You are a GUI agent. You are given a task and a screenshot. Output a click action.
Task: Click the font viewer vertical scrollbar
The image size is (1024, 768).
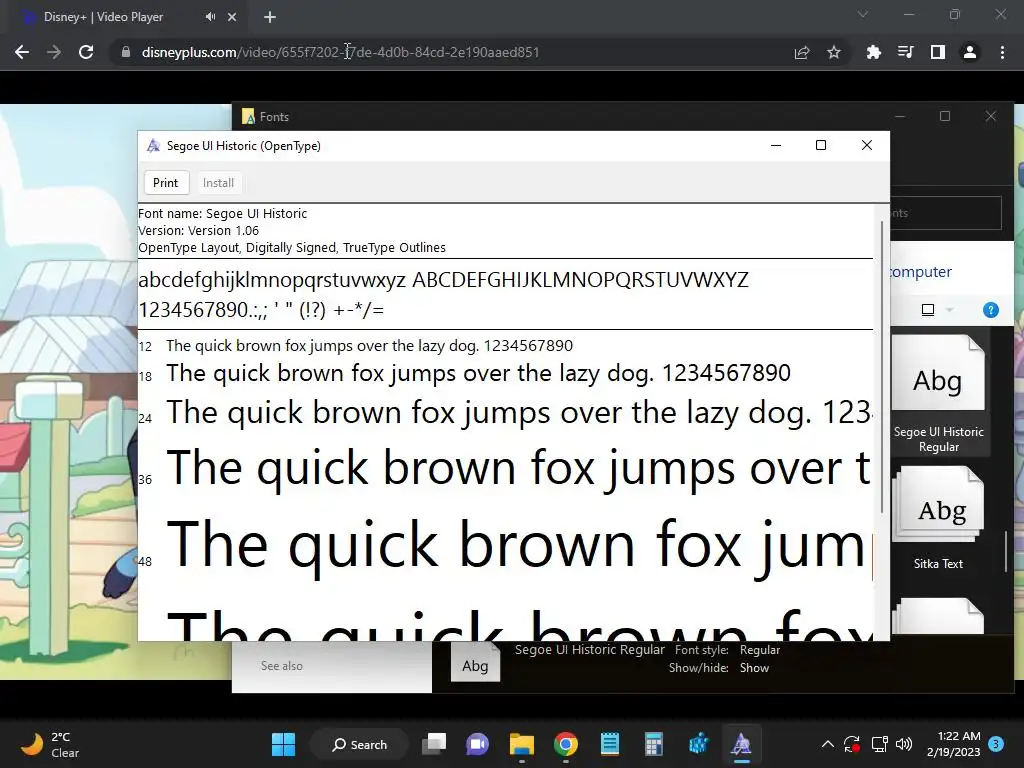882,366
